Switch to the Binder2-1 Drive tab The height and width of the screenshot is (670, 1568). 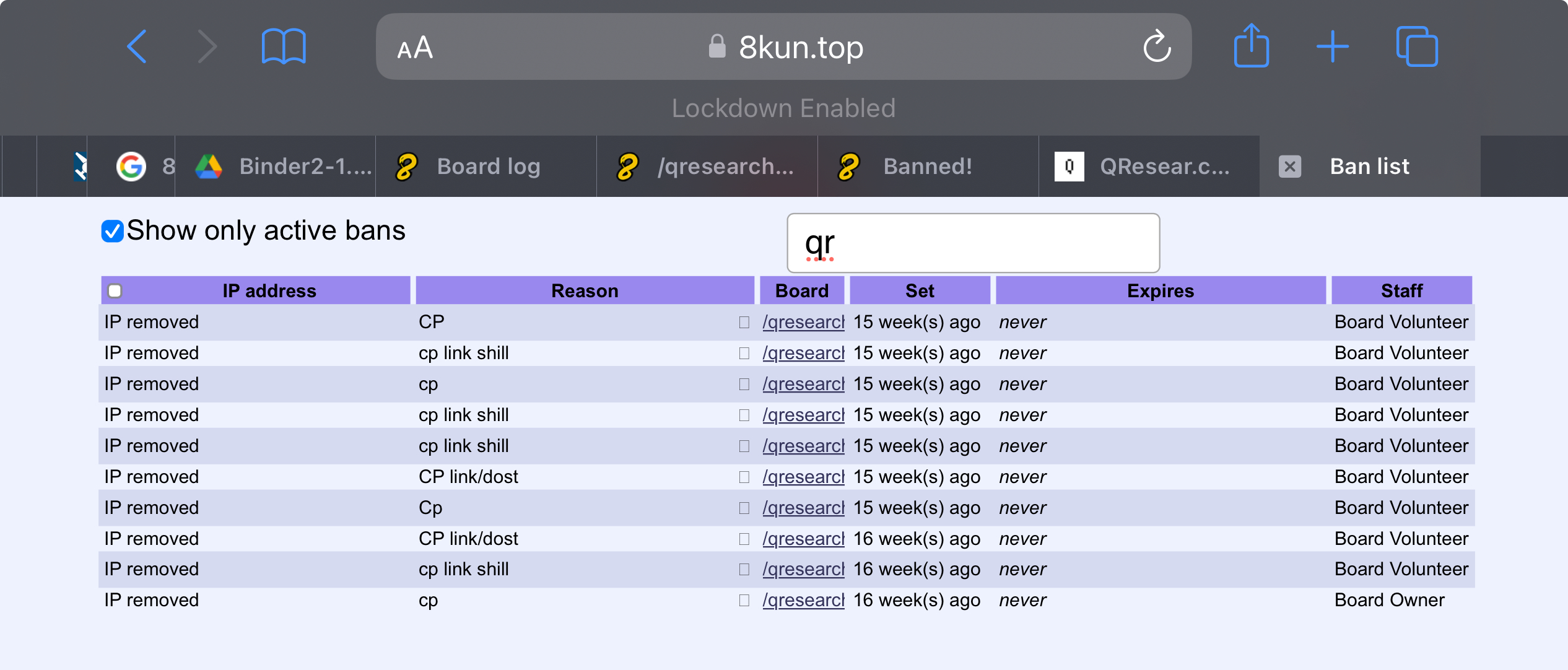click(x=276, y=167)
